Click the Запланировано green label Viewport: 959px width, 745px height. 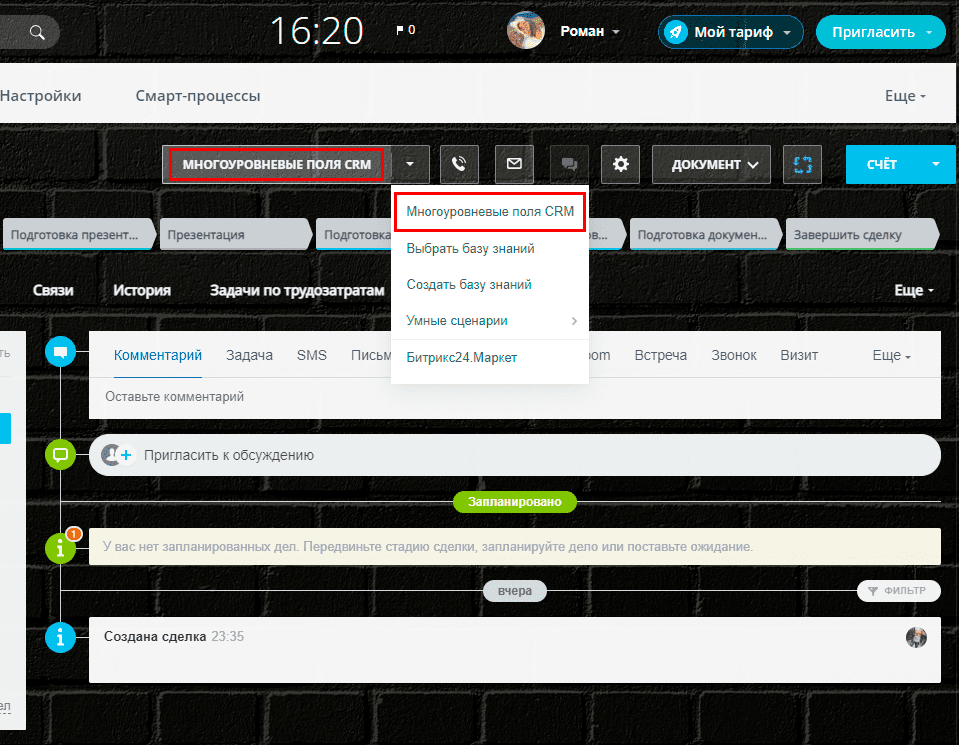pyautogui.click(x=514, y=502)
